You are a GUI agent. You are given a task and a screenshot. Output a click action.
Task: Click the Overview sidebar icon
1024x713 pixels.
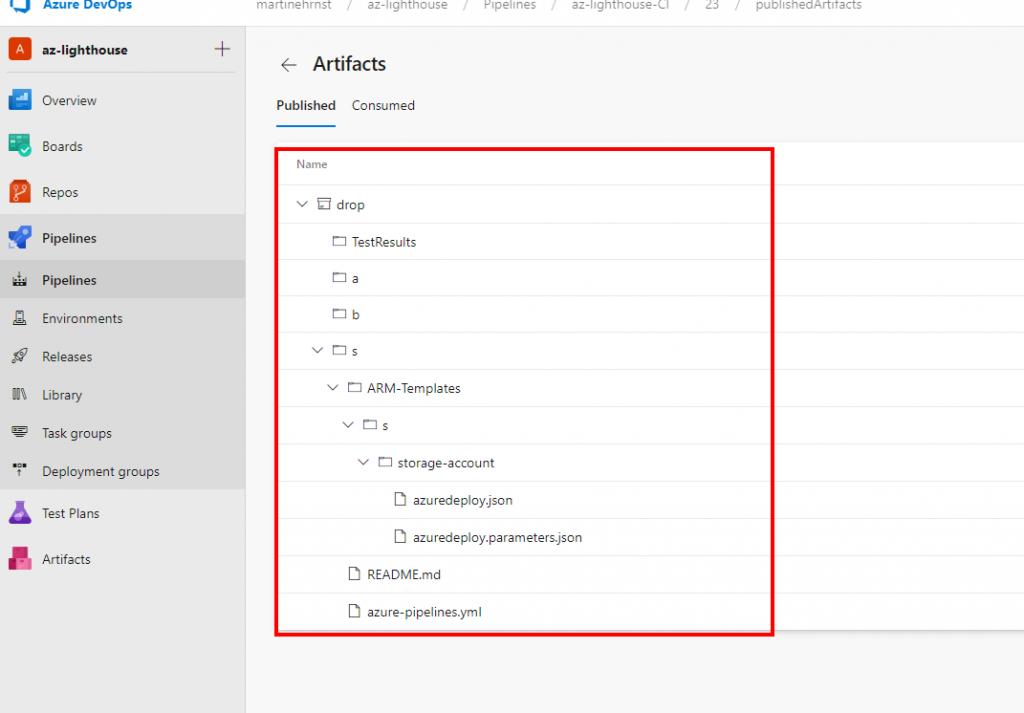click(x=20, y=100)
